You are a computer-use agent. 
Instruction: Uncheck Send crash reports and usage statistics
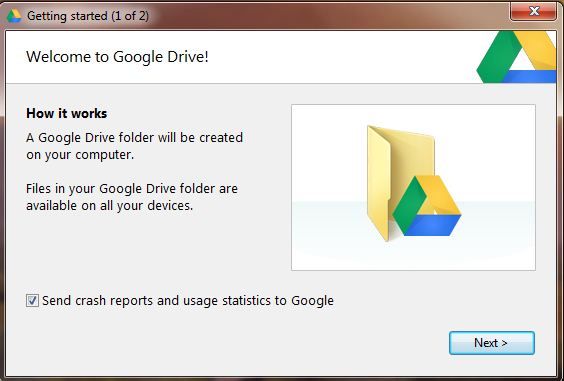point(32,300)
